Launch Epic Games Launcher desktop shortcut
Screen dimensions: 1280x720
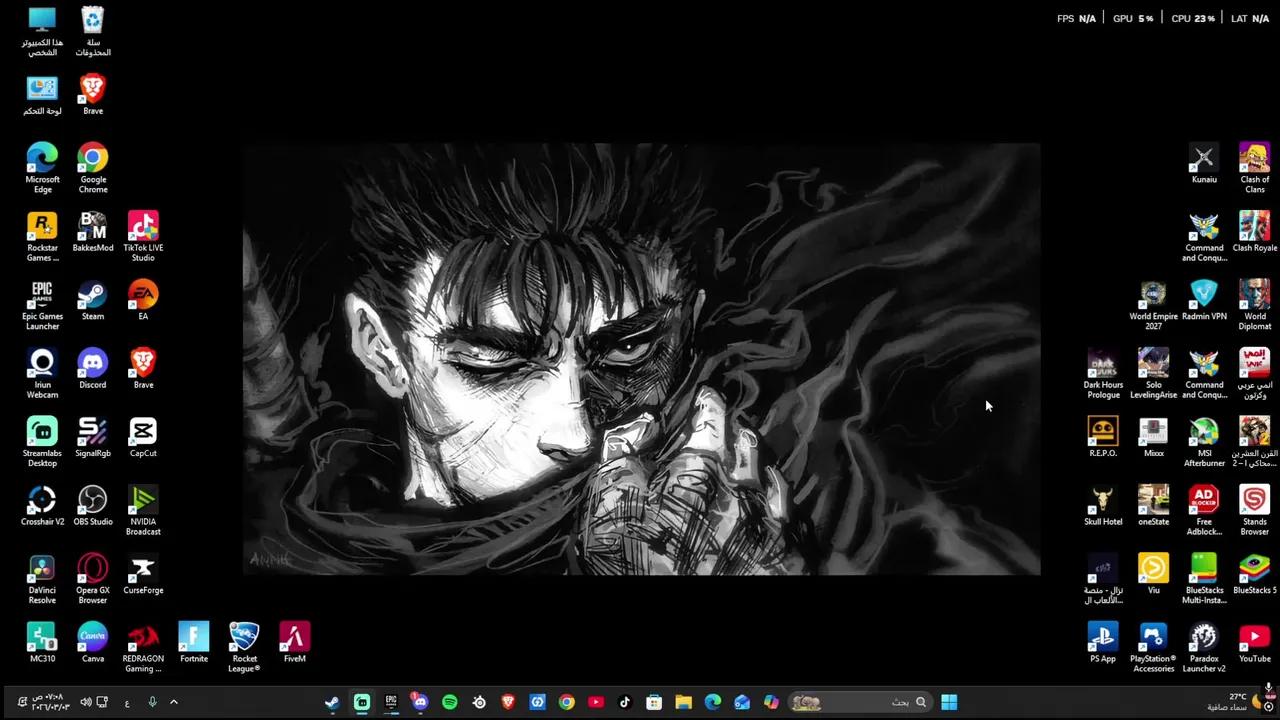(x=42, y=305)
